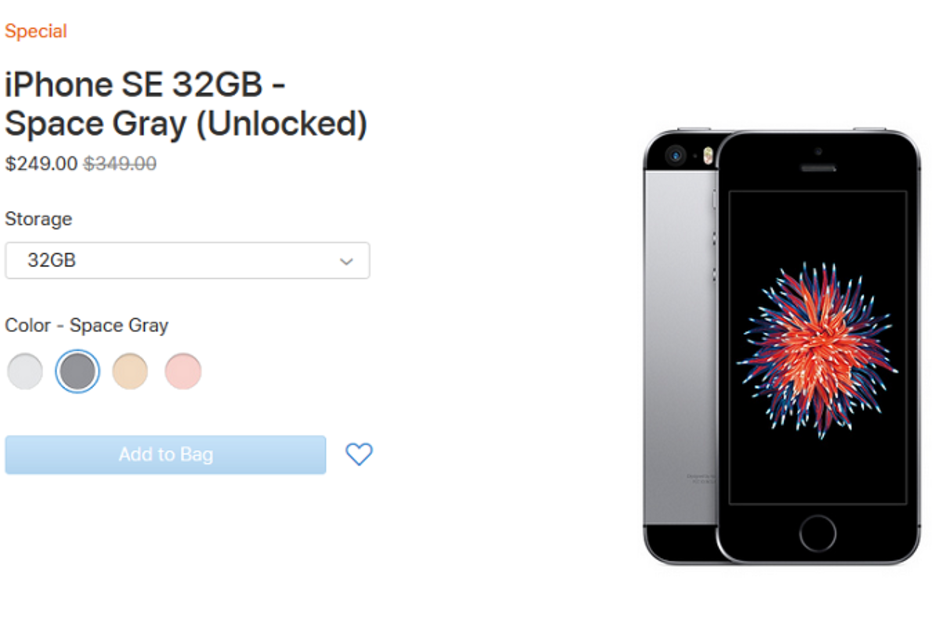The width and height of the screenshot is (940, 627).
Task: Click the earpiece speaker on the front iPhone
Action: coord(817,167)
